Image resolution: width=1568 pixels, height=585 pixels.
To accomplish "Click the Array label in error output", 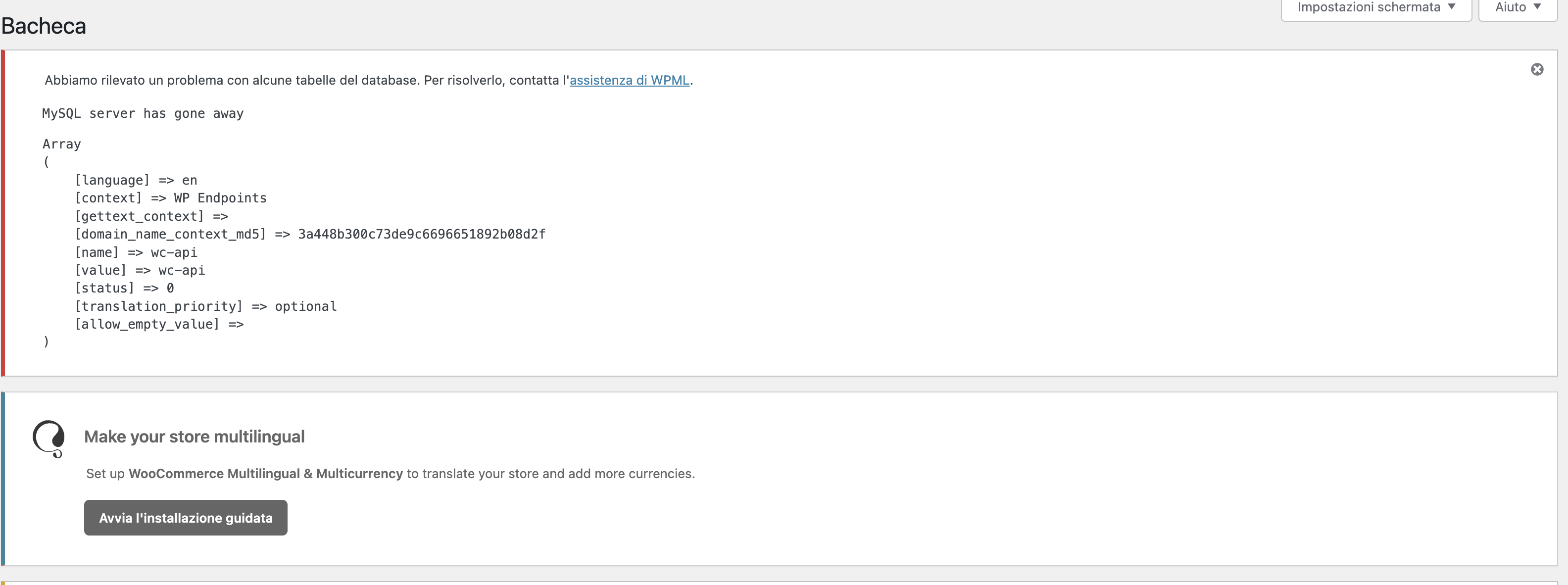I will coord(61,145).
